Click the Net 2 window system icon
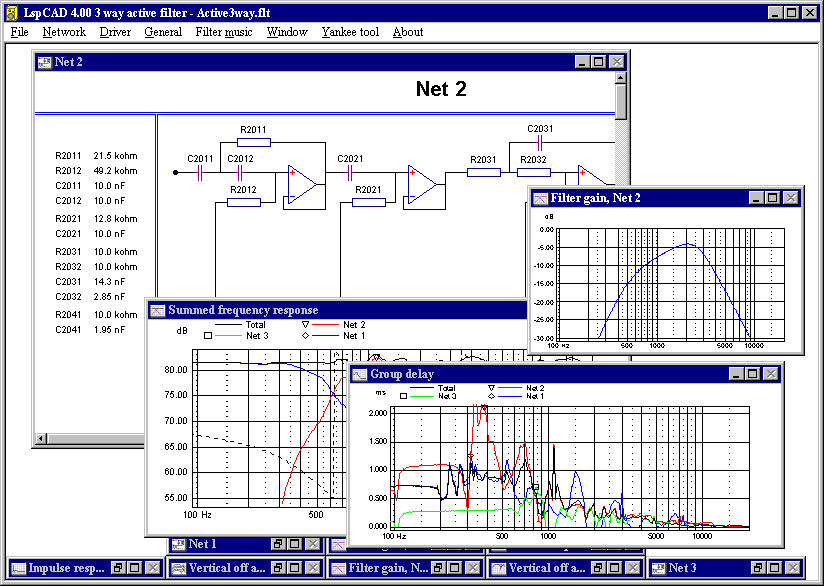Viewport: 824px width, 586px height. tap(44, 62)
